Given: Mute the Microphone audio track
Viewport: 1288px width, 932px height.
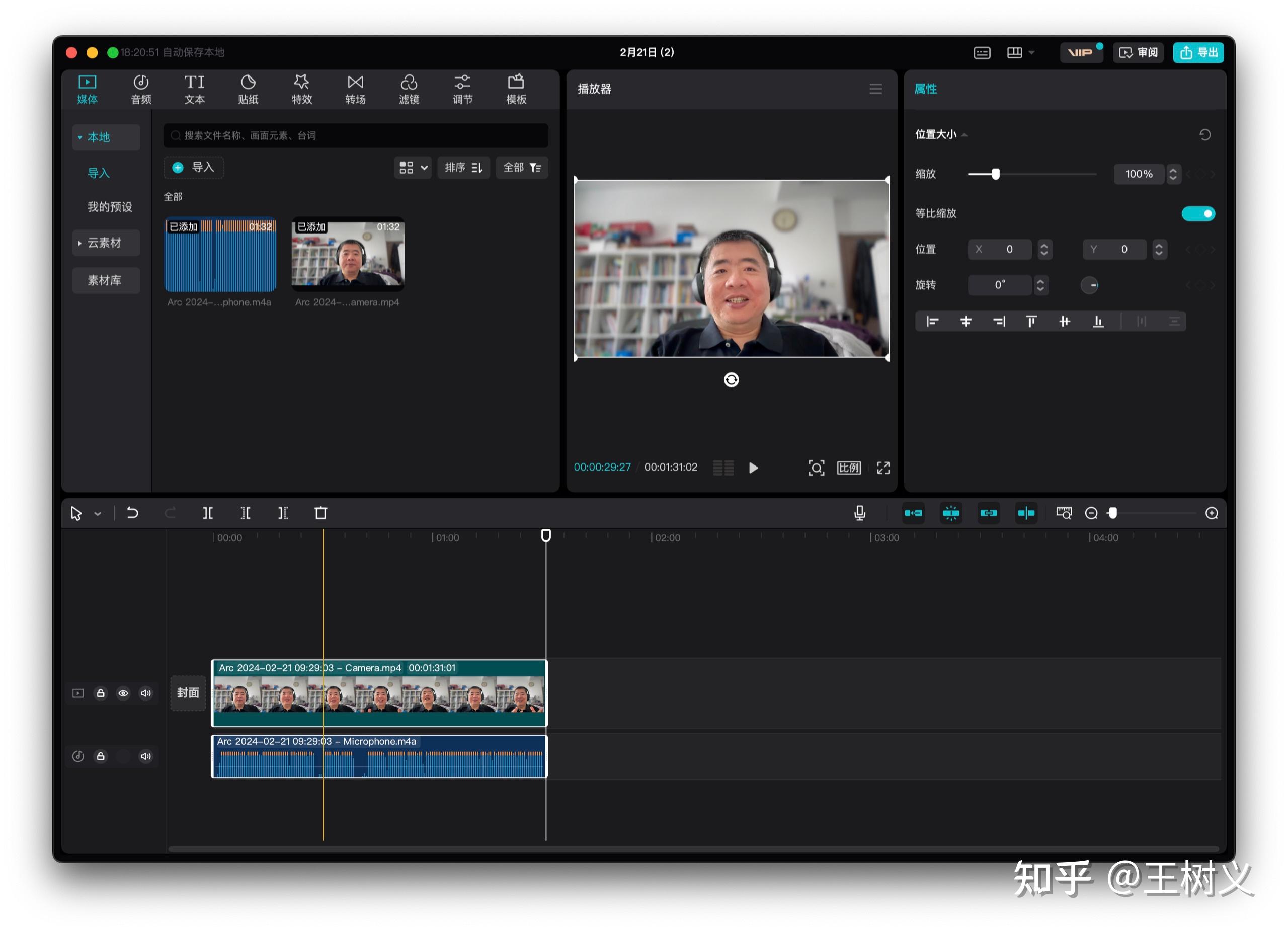Looking at the screenshot, I should (x=145, y=756).
